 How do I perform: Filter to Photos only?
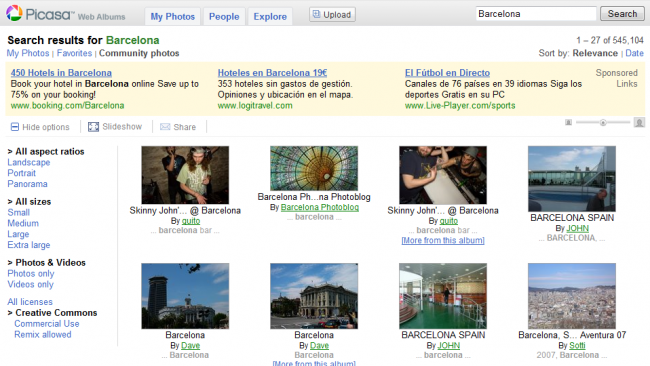pos(31,273)
